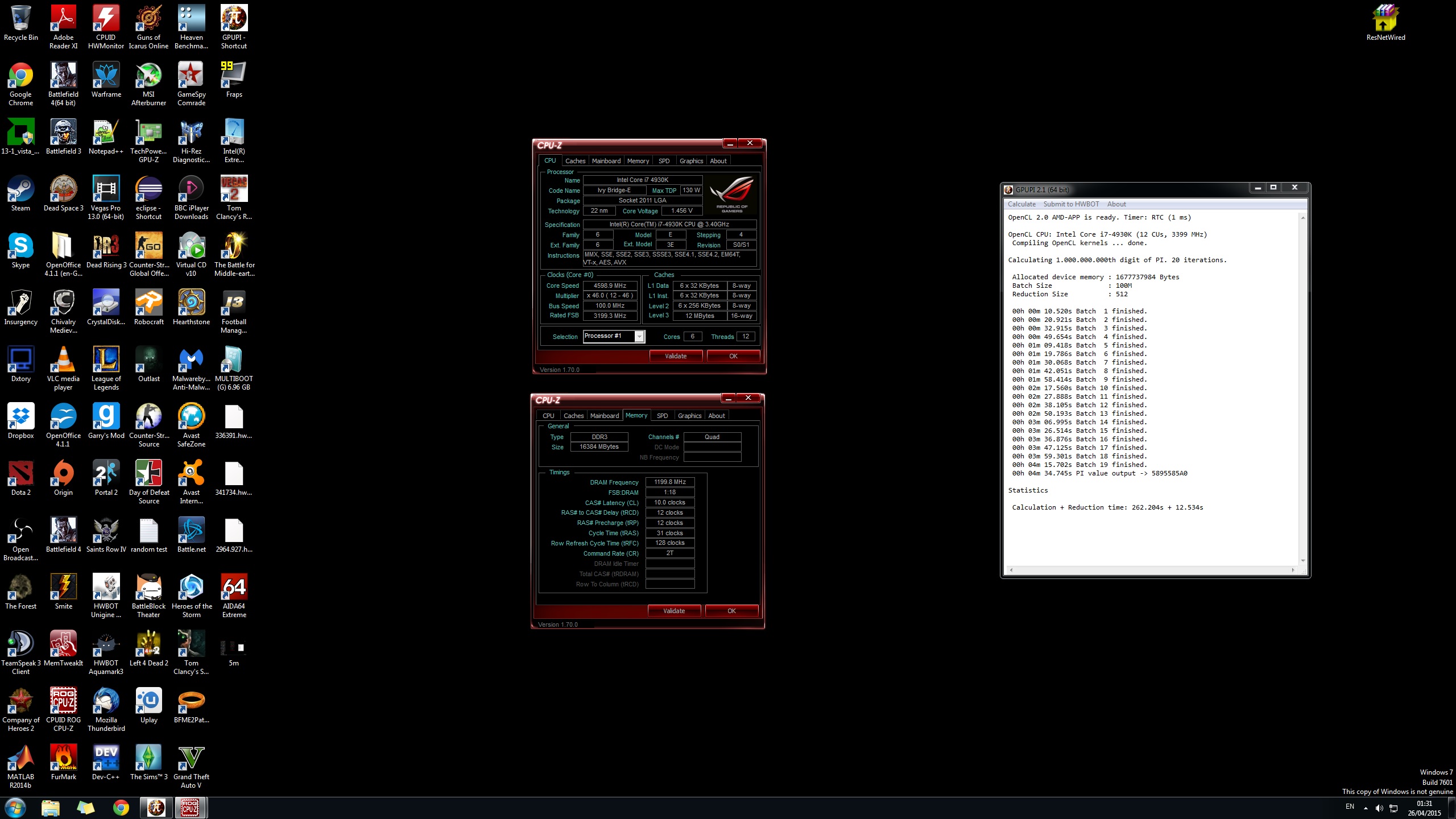1456x819 pixels.
Task: Show hidden tray icons arrow
Action: [1366, 808]
